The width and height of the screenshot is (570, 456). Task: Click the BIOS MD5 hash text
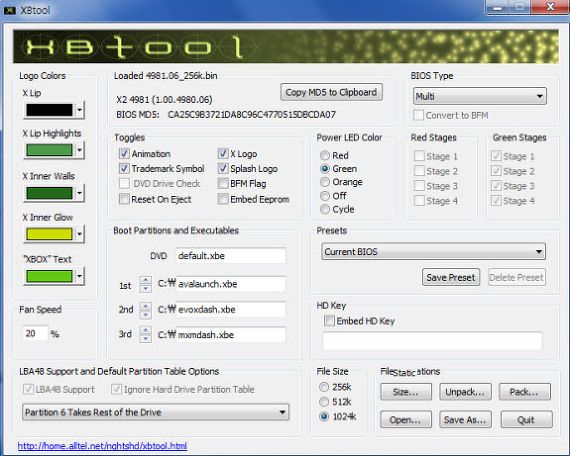[x=252, y=115]
